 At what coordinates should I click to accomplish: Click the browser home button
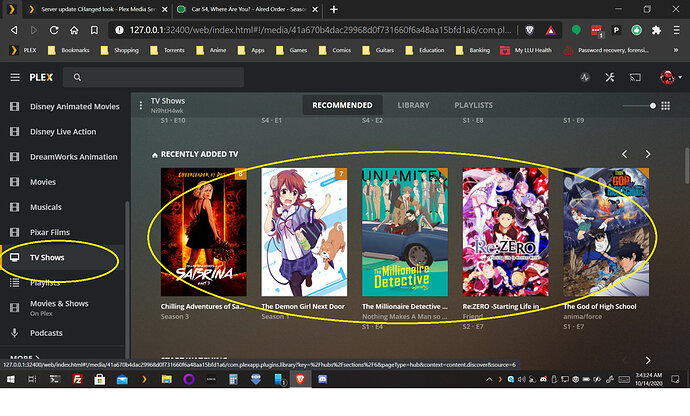pyautogui.click(x=74, y=30)
